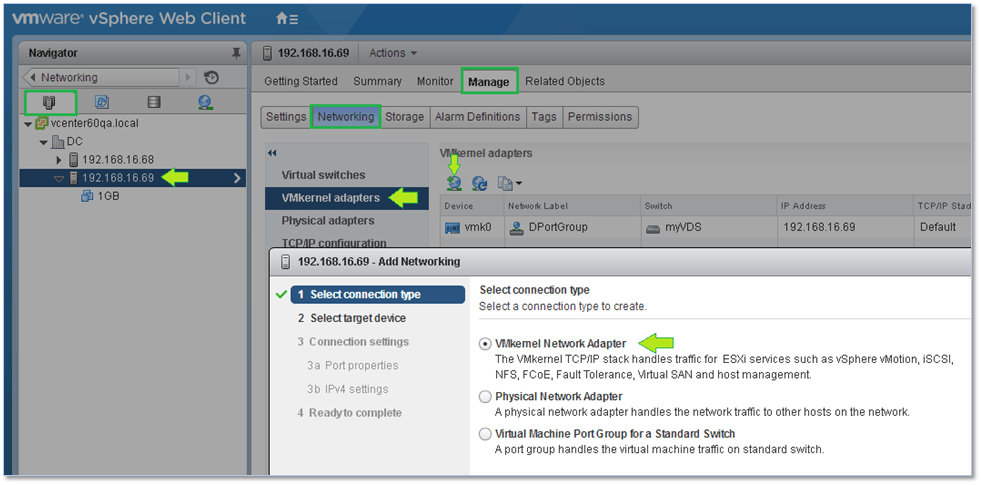Switch to the Manage tab
The height and width of the screenshot is (485, 981).
(489, 81)
